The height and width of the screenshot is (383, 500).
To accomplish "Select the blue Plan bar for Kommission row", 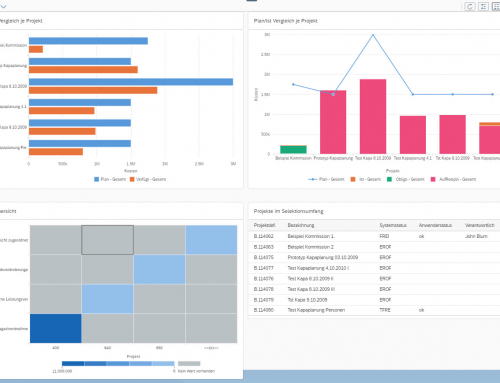I will 88,41.
